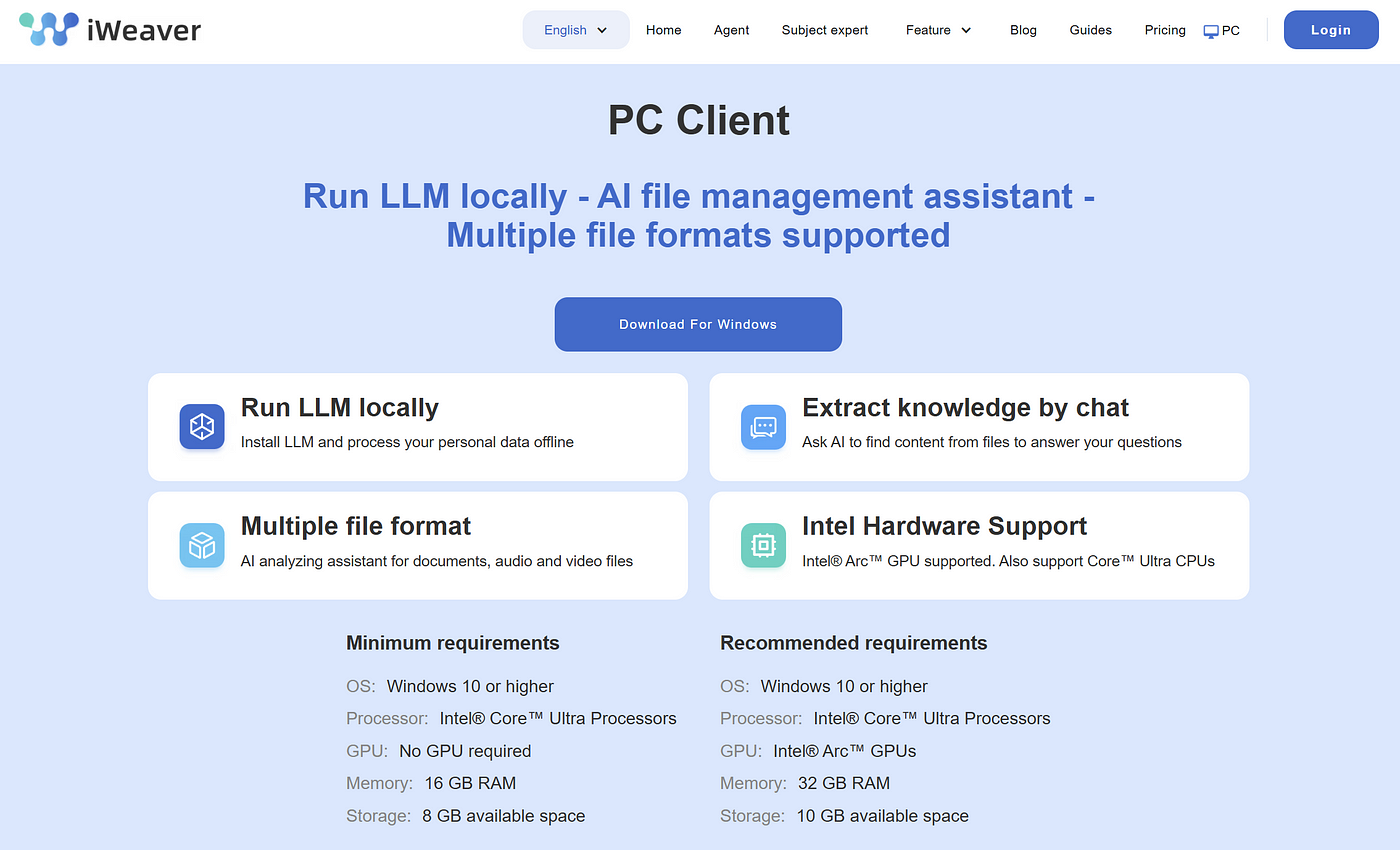The image size is (1400, 850).
Task: Click the Run LLM locally card title
Action: tap(340, 407)
